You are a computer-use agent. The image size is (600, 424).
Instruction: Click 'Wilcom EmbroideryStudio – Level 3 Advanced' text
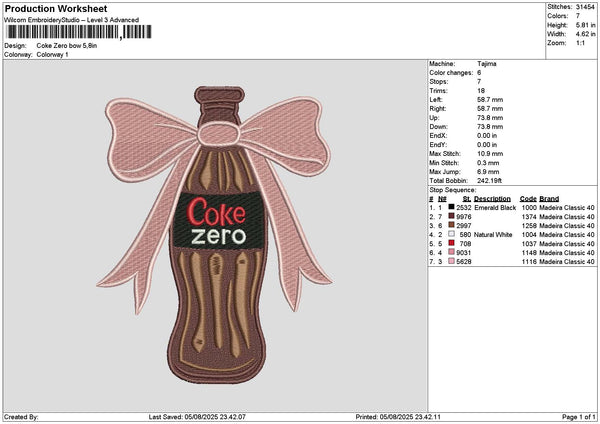[72, 20]
